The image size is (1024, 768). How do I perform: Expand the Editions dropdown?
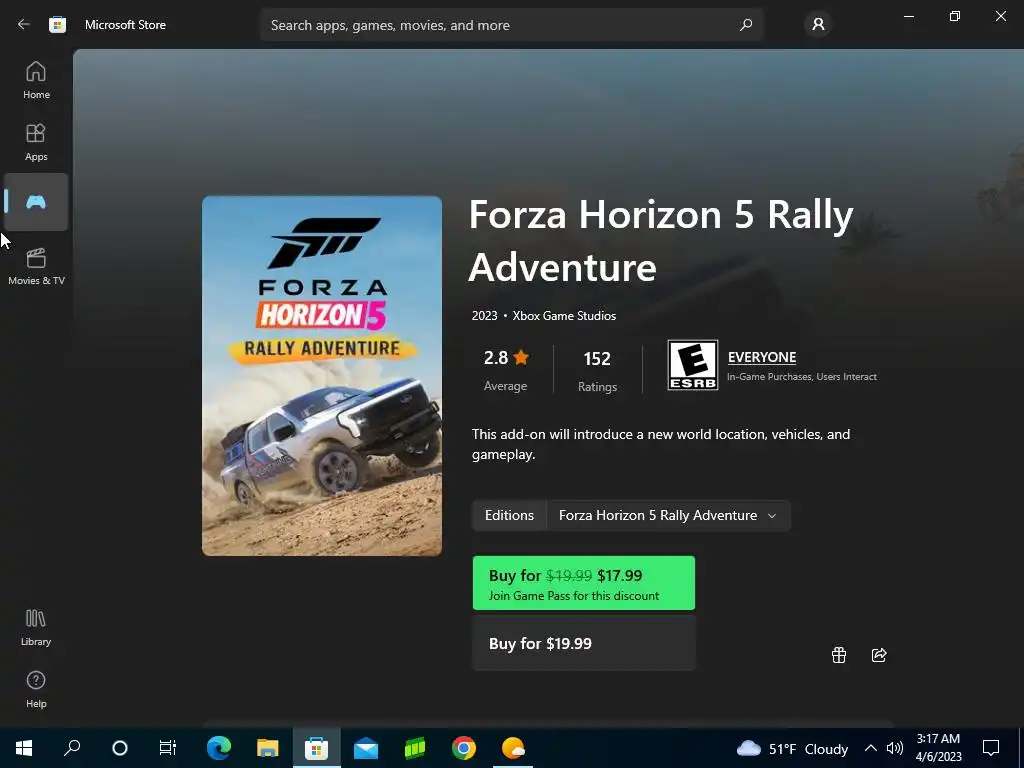(x=667, y=515)
